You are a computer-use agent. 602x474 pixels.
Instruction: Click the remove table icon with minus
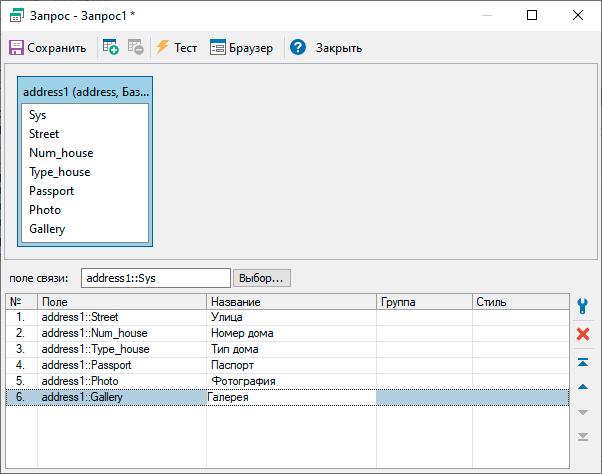tap(136, 48)
